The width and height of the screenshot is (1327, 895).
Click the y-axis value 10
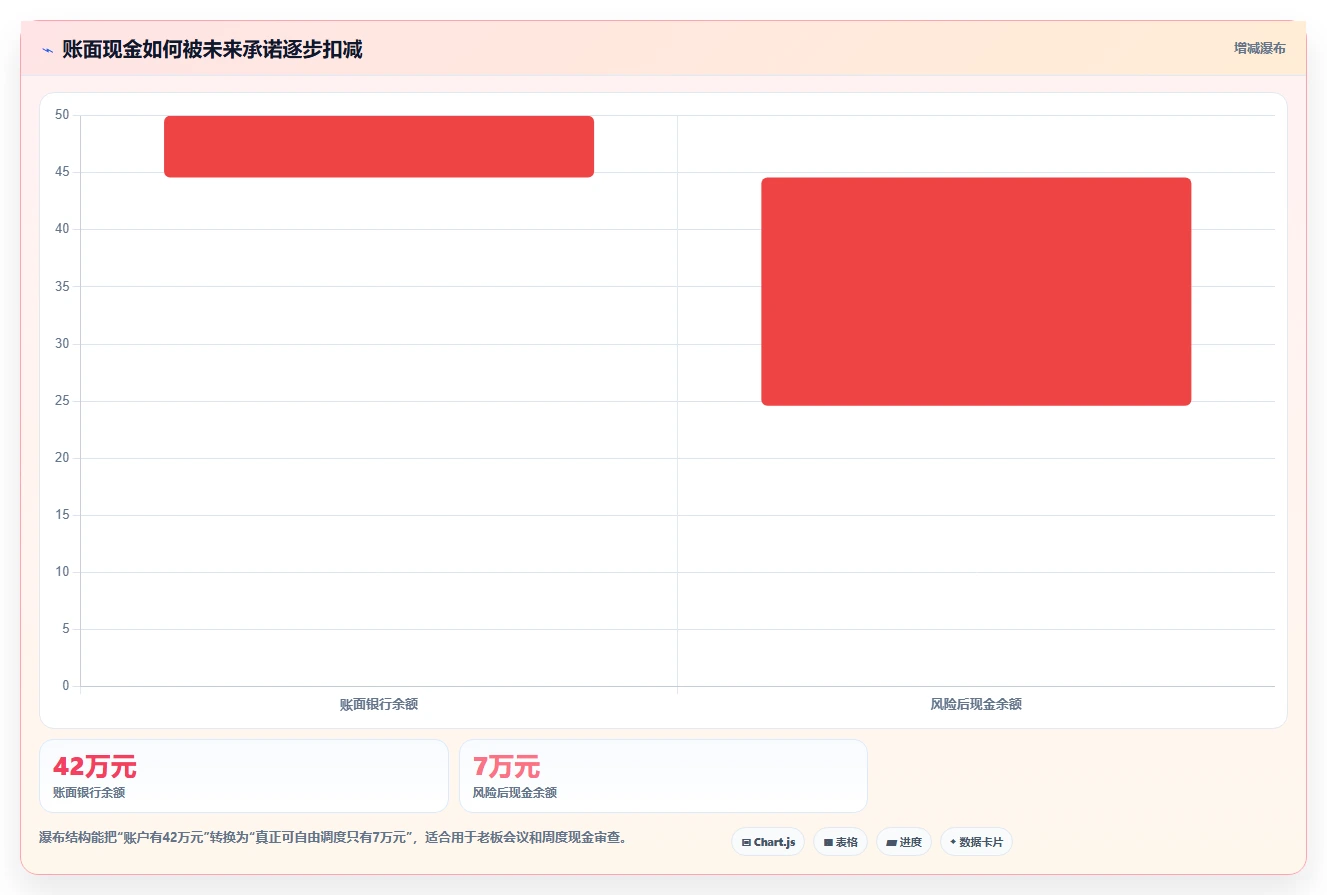click(x=62, y=572)
